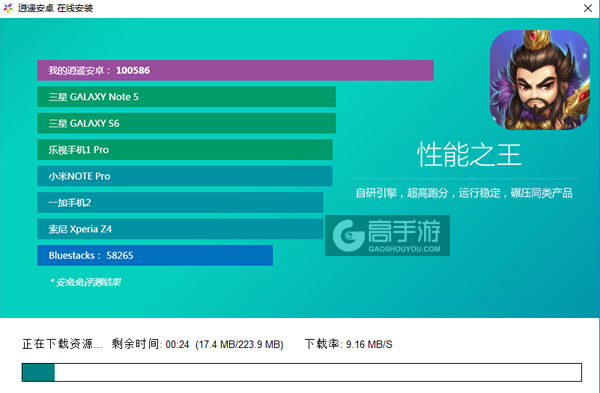The width and height of the screenshot is (600, 393).
Task: Click the 自研引擎，超高跑分 slogan text
Action: click(x=464, y=193)
